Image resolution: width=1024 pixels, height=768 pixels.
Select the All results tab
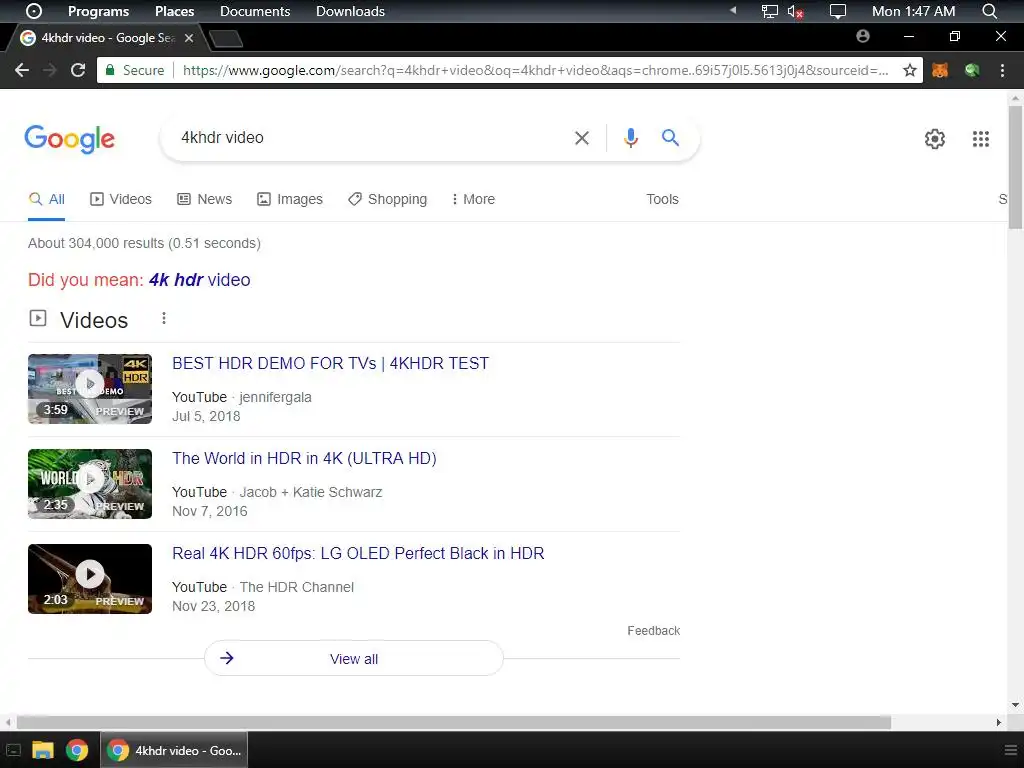coord(46,199)
